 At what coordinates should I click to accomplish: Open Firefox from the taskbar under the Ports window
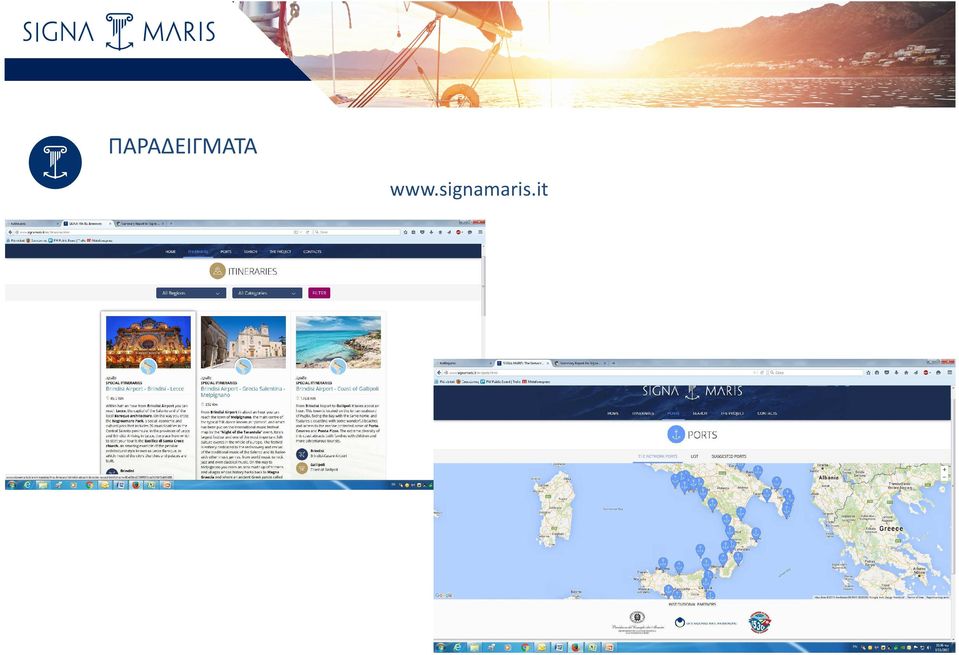tap(576, 648)
